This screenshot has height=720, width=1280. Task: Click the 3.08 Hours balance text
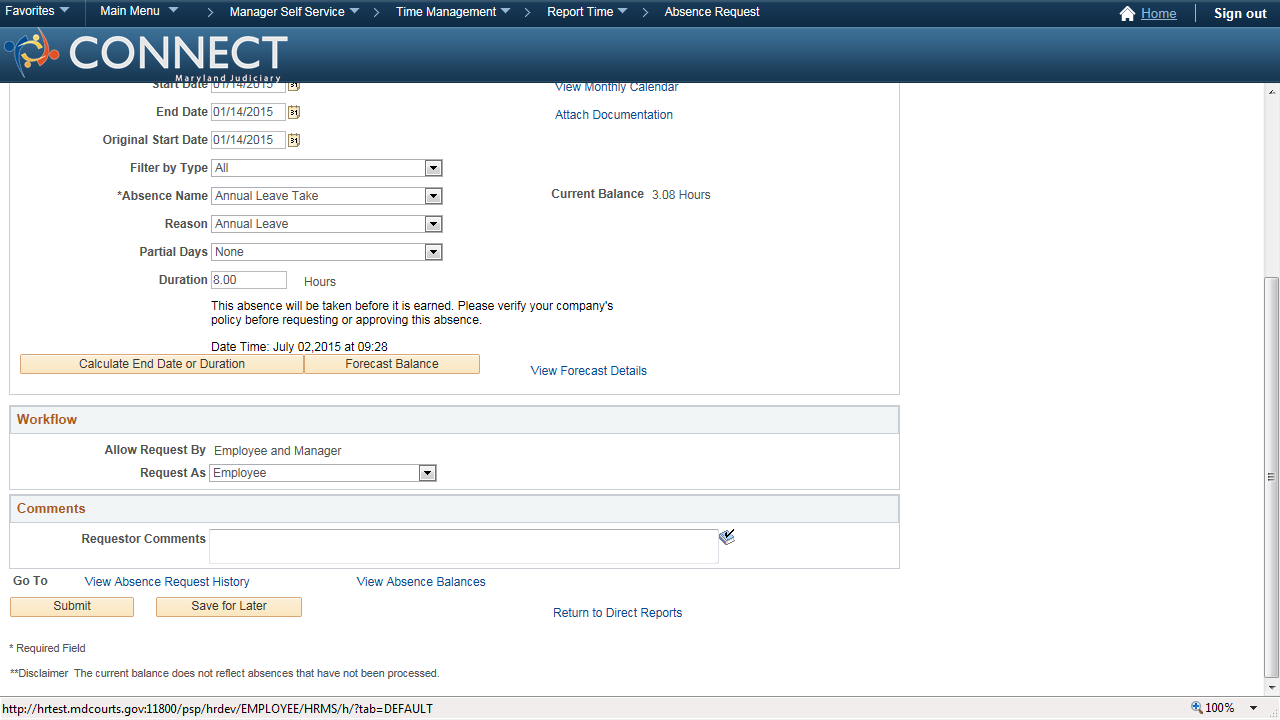(681, 195)
